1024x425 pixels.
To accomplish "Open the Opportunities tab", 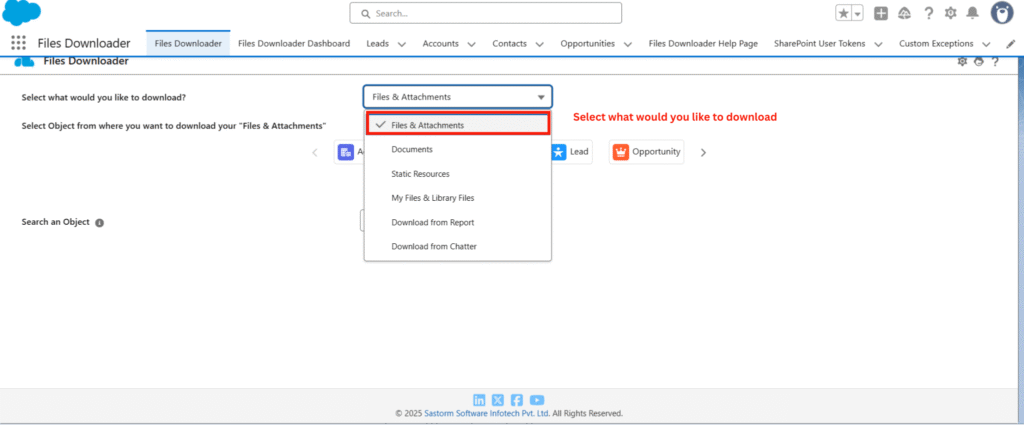I will point(587,44).
